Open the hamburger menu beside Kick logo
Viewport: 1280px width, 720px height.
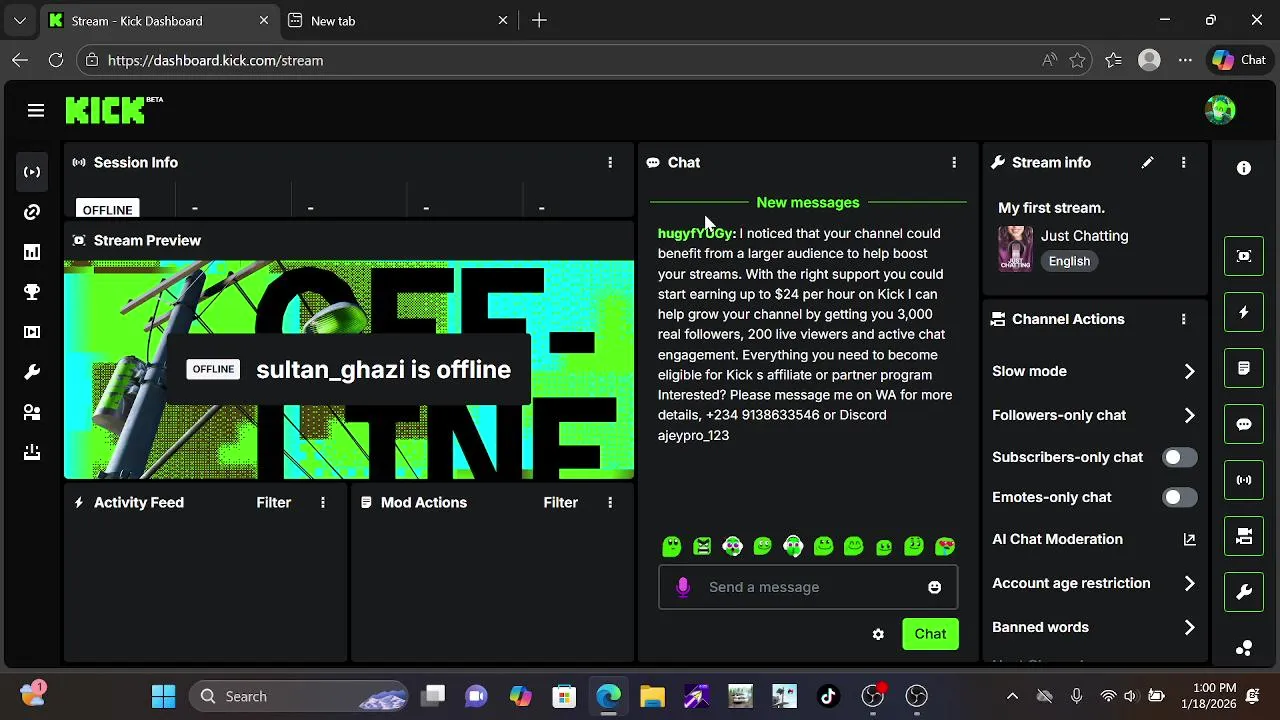tap(36, 111)
